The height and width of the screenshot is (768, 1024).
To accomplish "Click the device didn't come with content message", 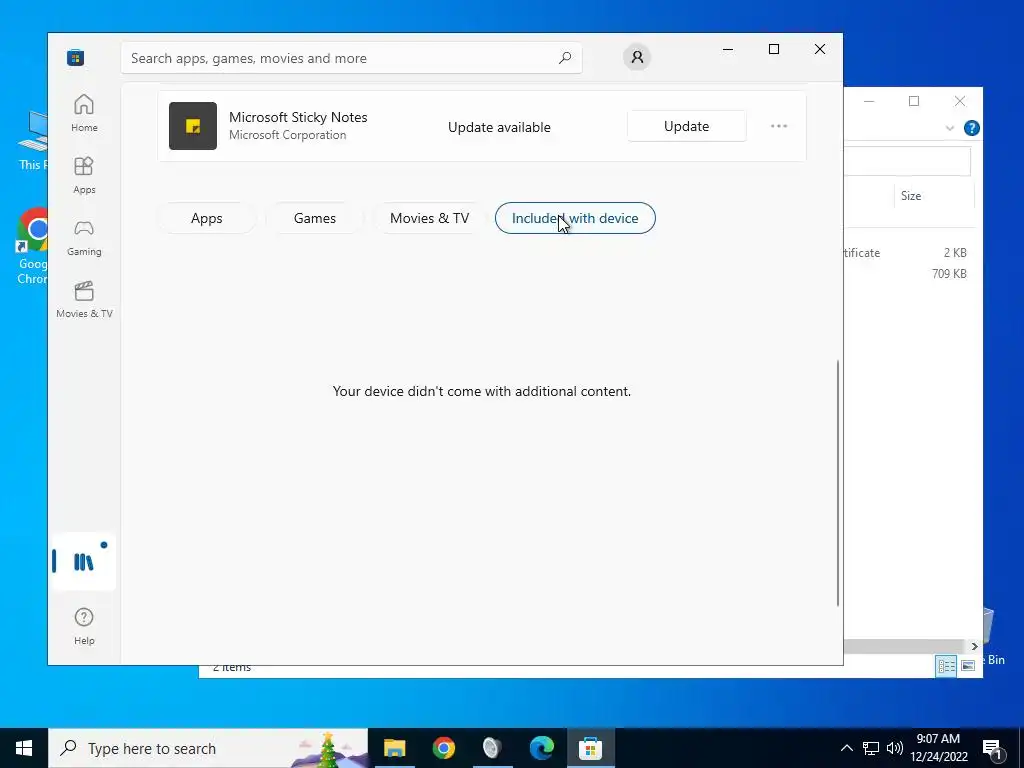I will coord(482,392).
